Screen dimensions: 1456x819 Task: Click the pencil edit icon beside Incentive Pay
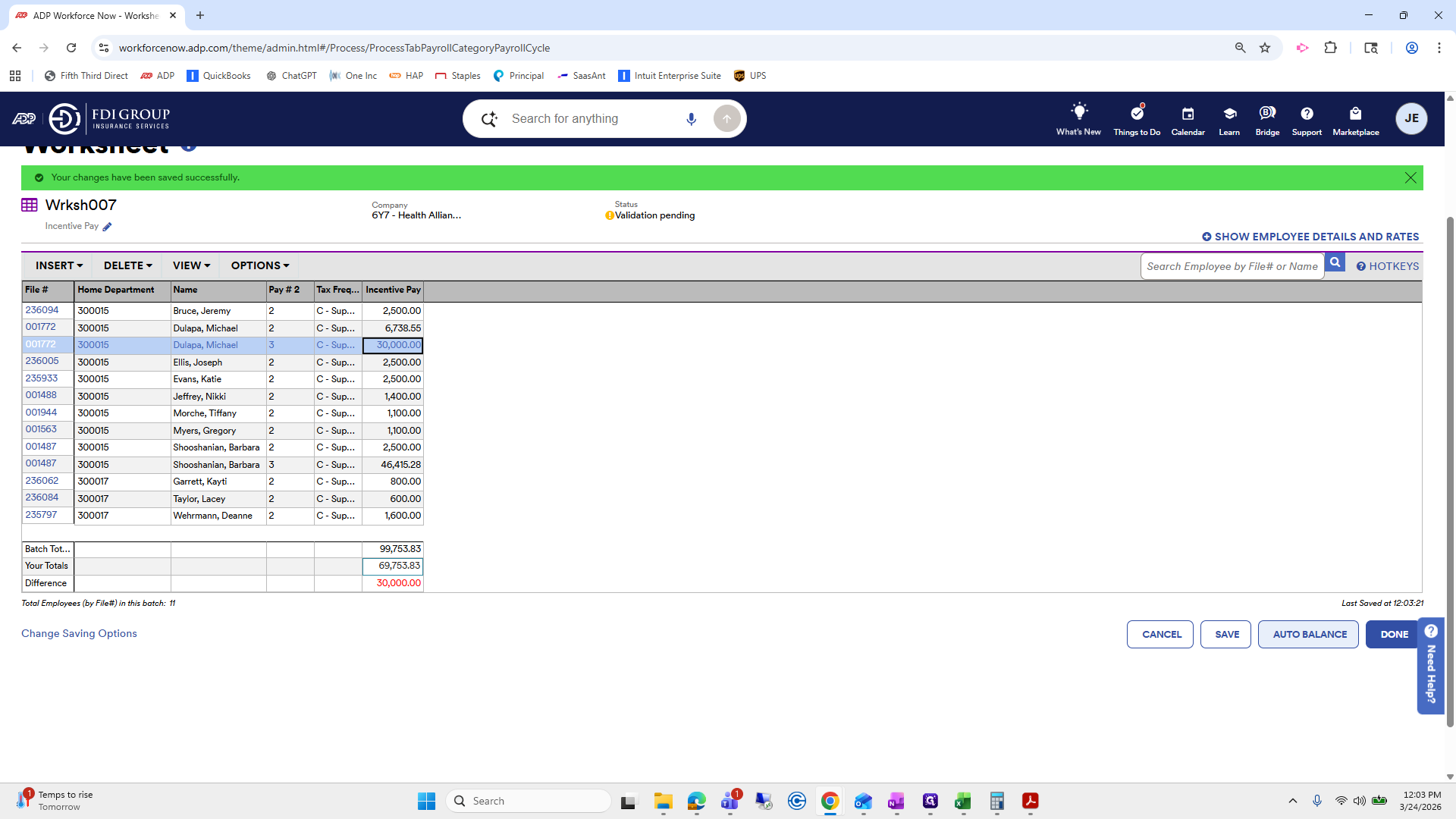tap(107, 227)
